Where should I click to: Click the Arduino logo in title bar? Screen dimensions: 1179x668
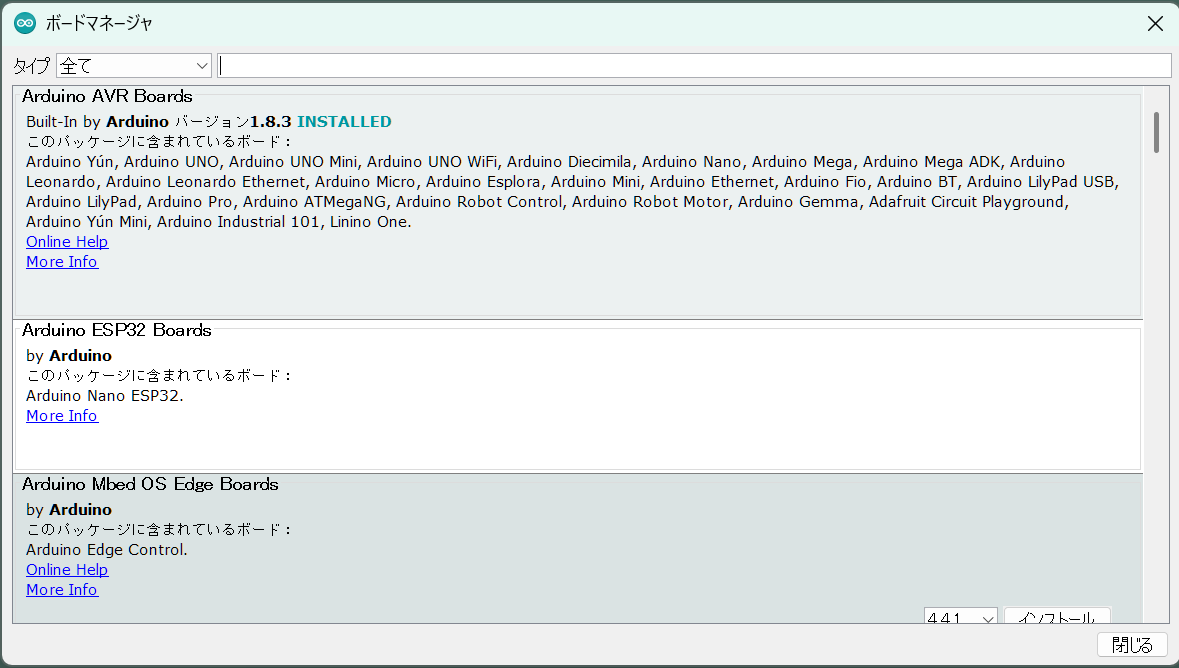pos(25,23)
